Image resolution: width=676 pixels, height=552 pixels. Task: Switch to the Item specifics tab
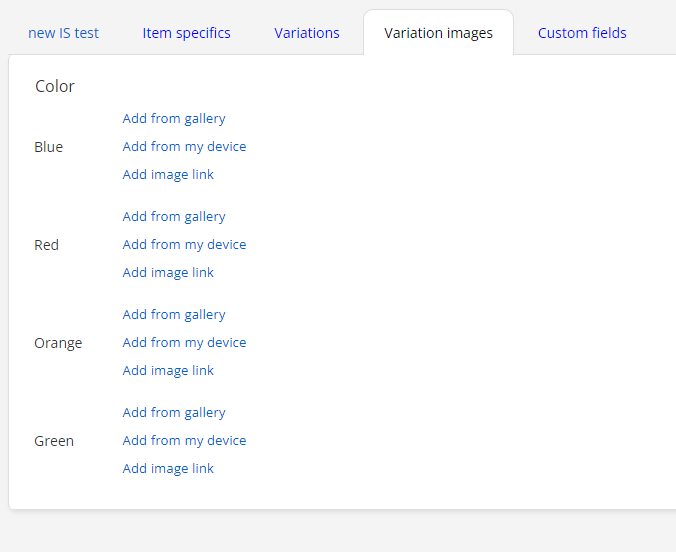point(186,33)
